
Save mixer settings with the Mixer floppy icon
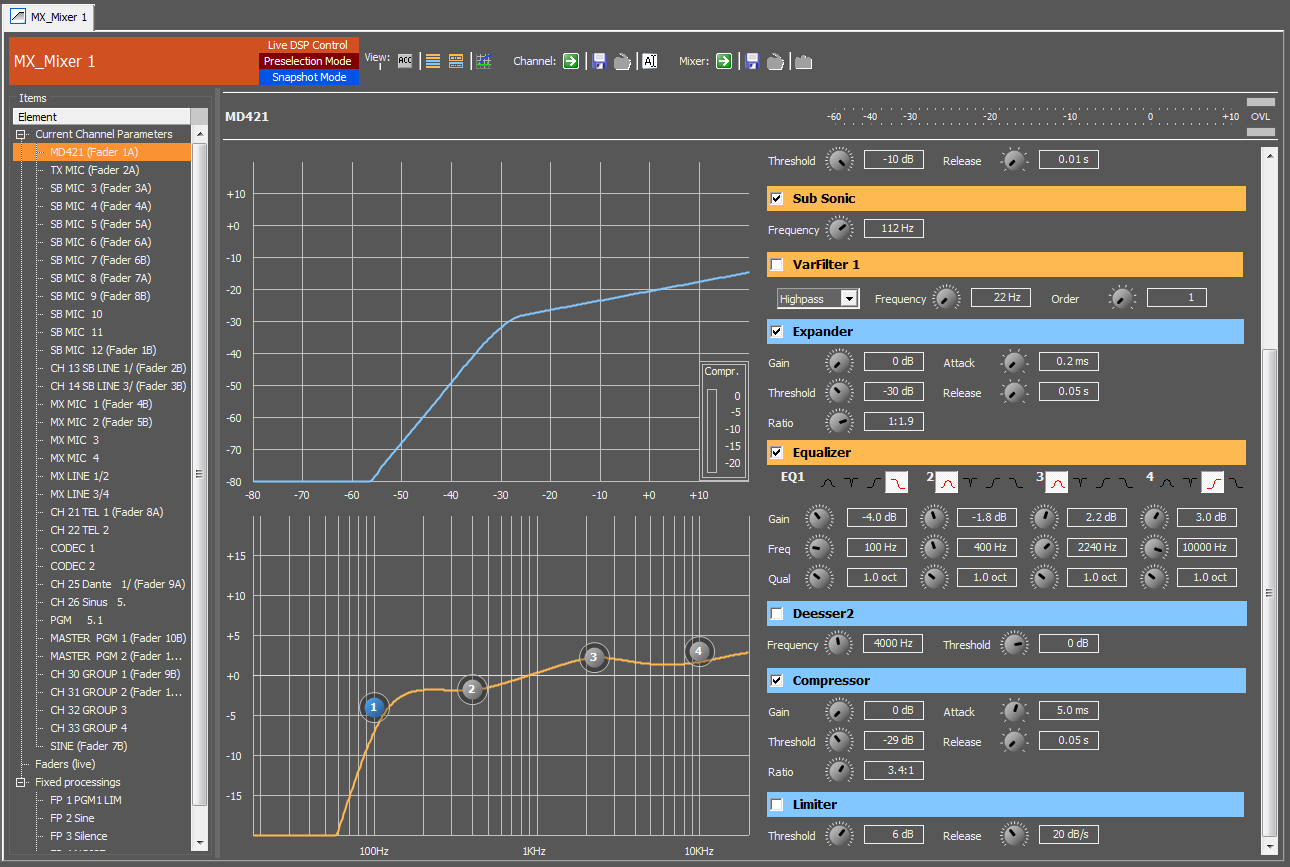click(752, 61)
